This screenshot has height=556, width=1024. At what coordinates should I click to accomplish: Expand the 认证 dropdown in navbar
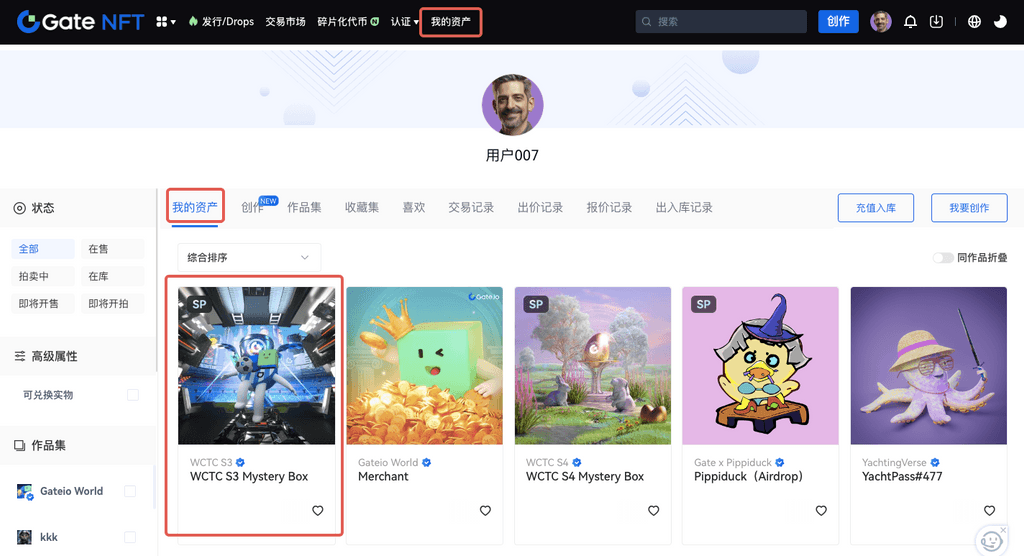[404, 22]
